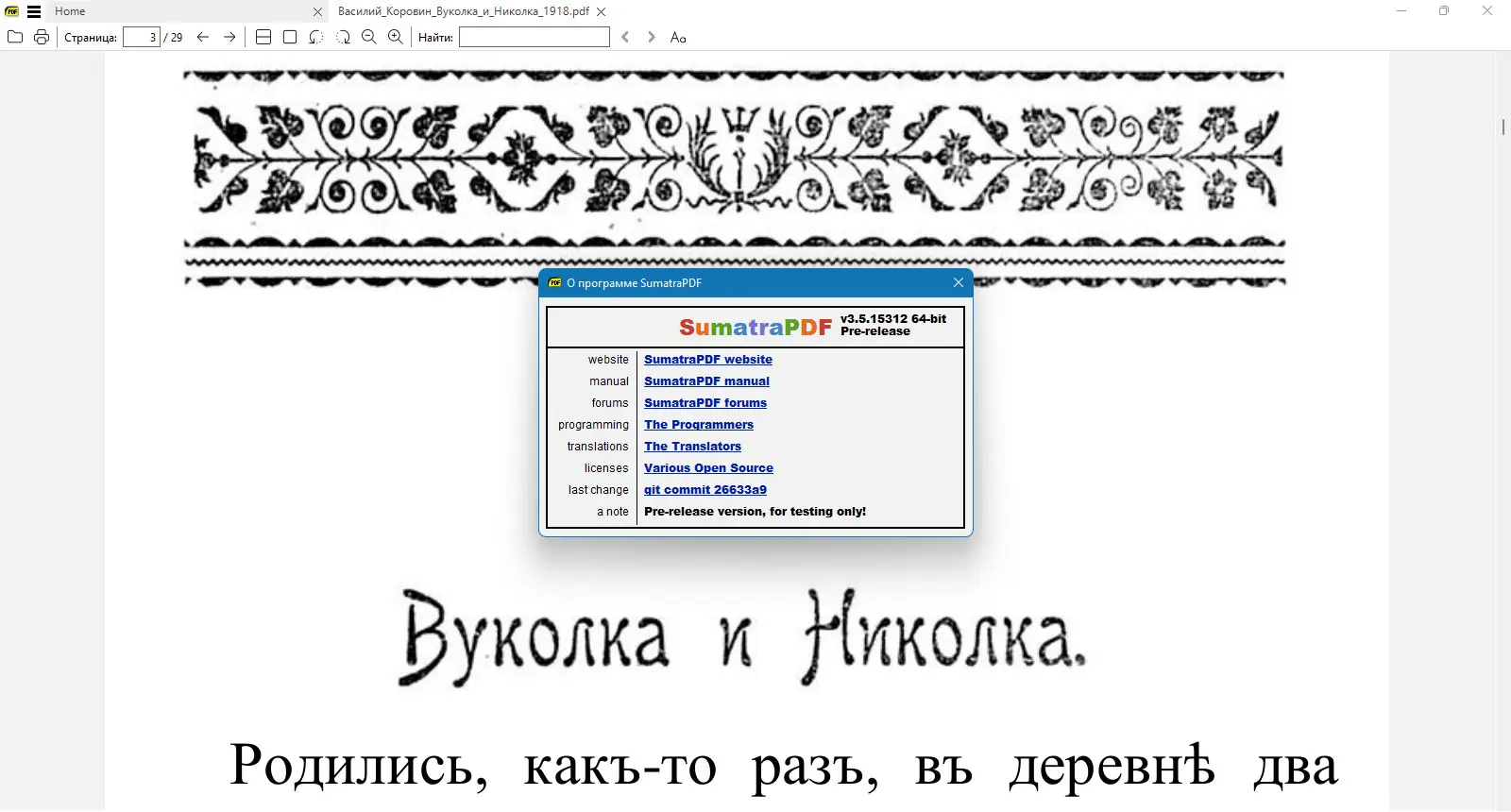Open The Programmers link

point(699,425)
